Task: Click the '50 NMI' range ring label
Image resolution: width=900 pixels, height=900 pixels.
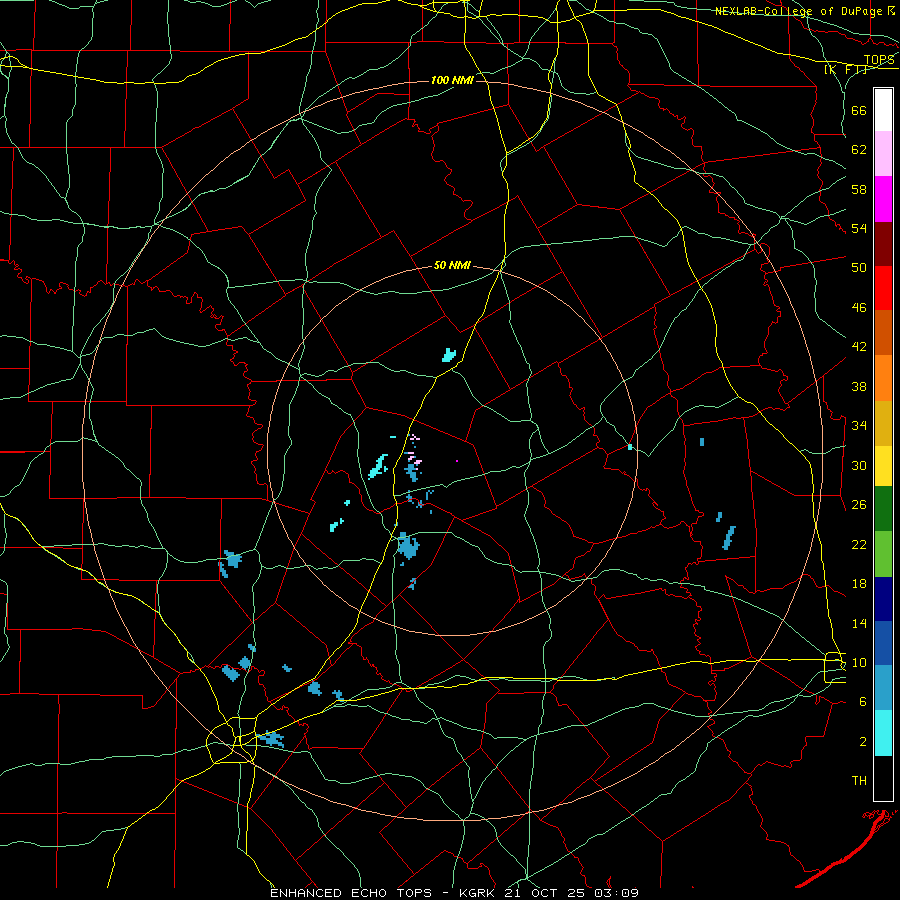Action: pos(452,265)
